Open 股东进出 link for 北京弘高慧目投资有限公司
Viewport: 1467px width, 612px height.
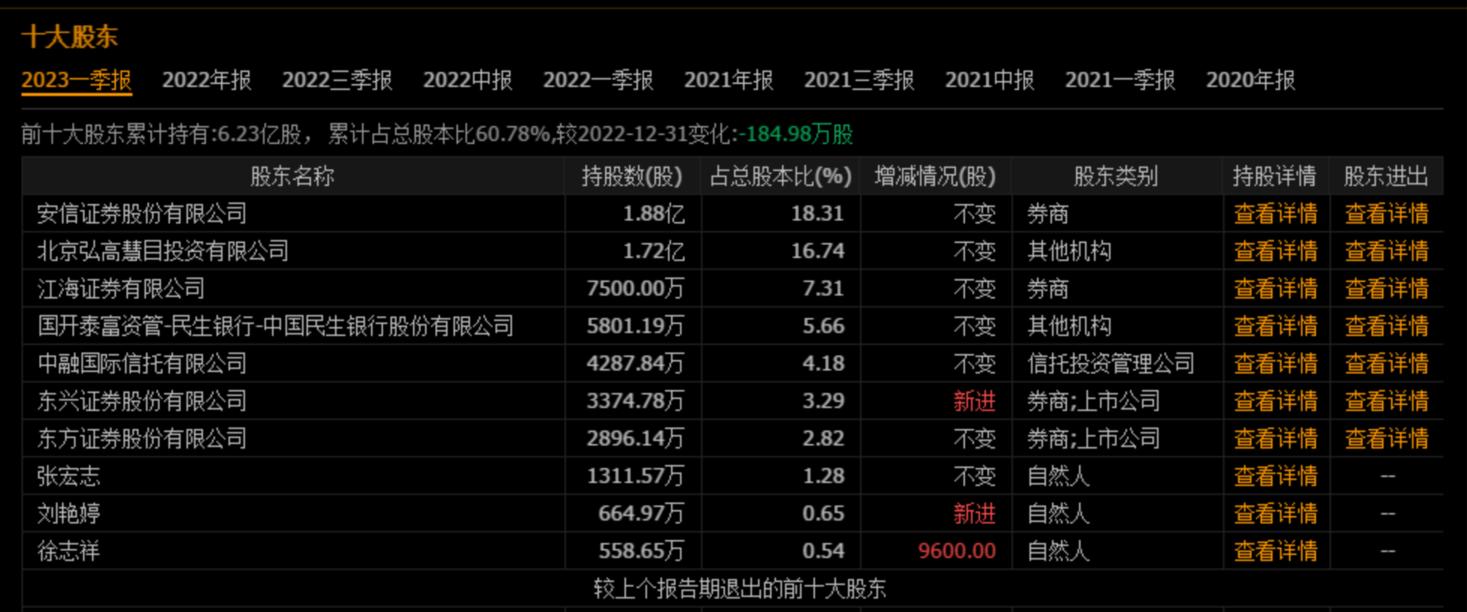(1386, 251)
